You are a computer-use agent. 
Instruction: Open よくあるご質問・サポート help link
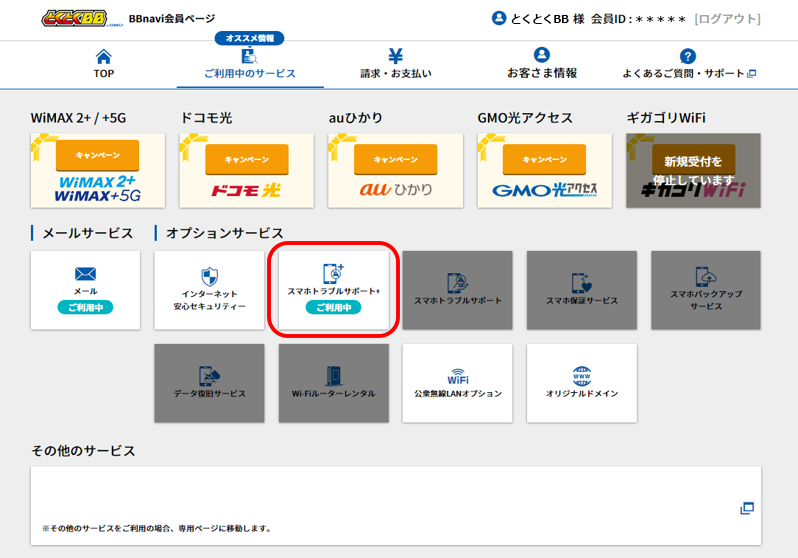click(x=688, y=64)
